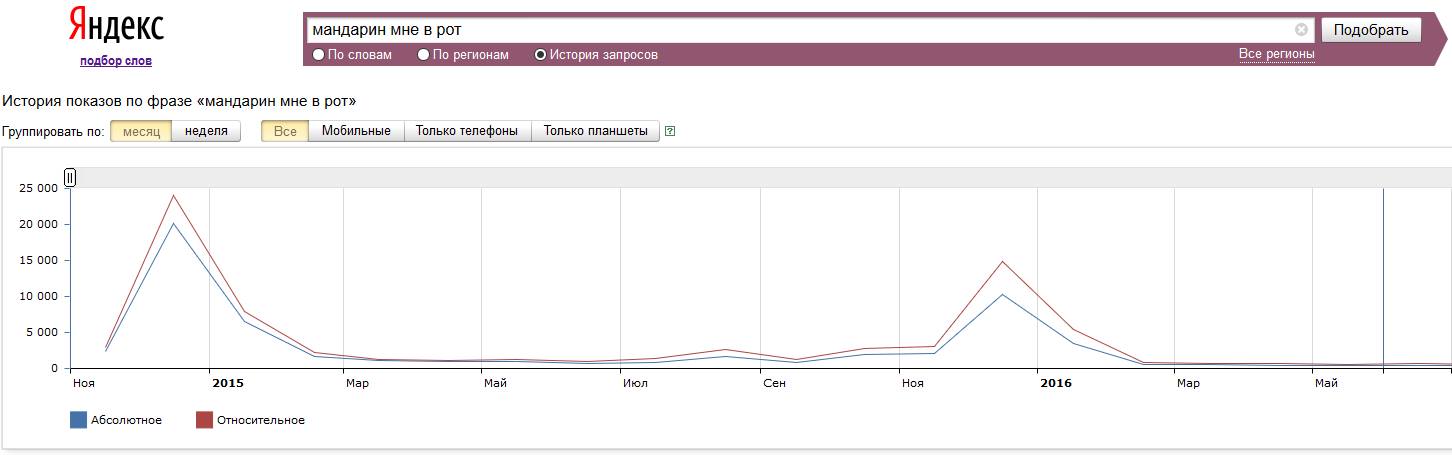Switch to the Все devices tab
This screenshot has width=1452, height=455.
coord(285,131)
